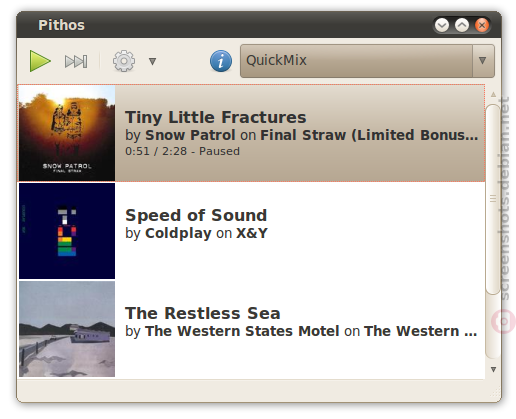Select the Coldplay X&Y album cover
This screenshot has width=516, height=419.
67,231
